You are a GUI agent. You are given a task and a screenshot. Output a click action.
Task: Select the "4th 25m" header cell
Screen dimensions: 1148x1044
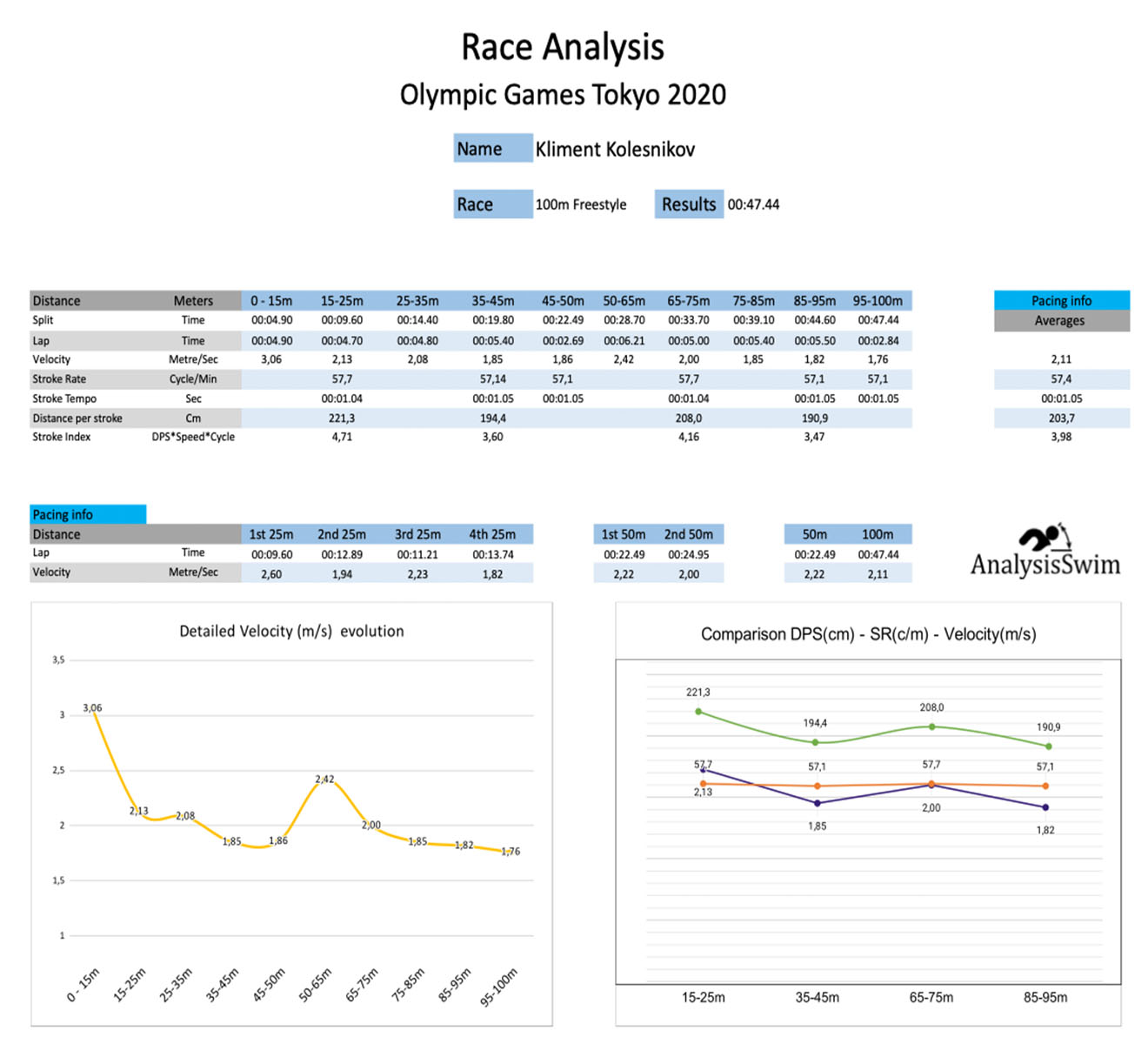[x=492, y=534]
